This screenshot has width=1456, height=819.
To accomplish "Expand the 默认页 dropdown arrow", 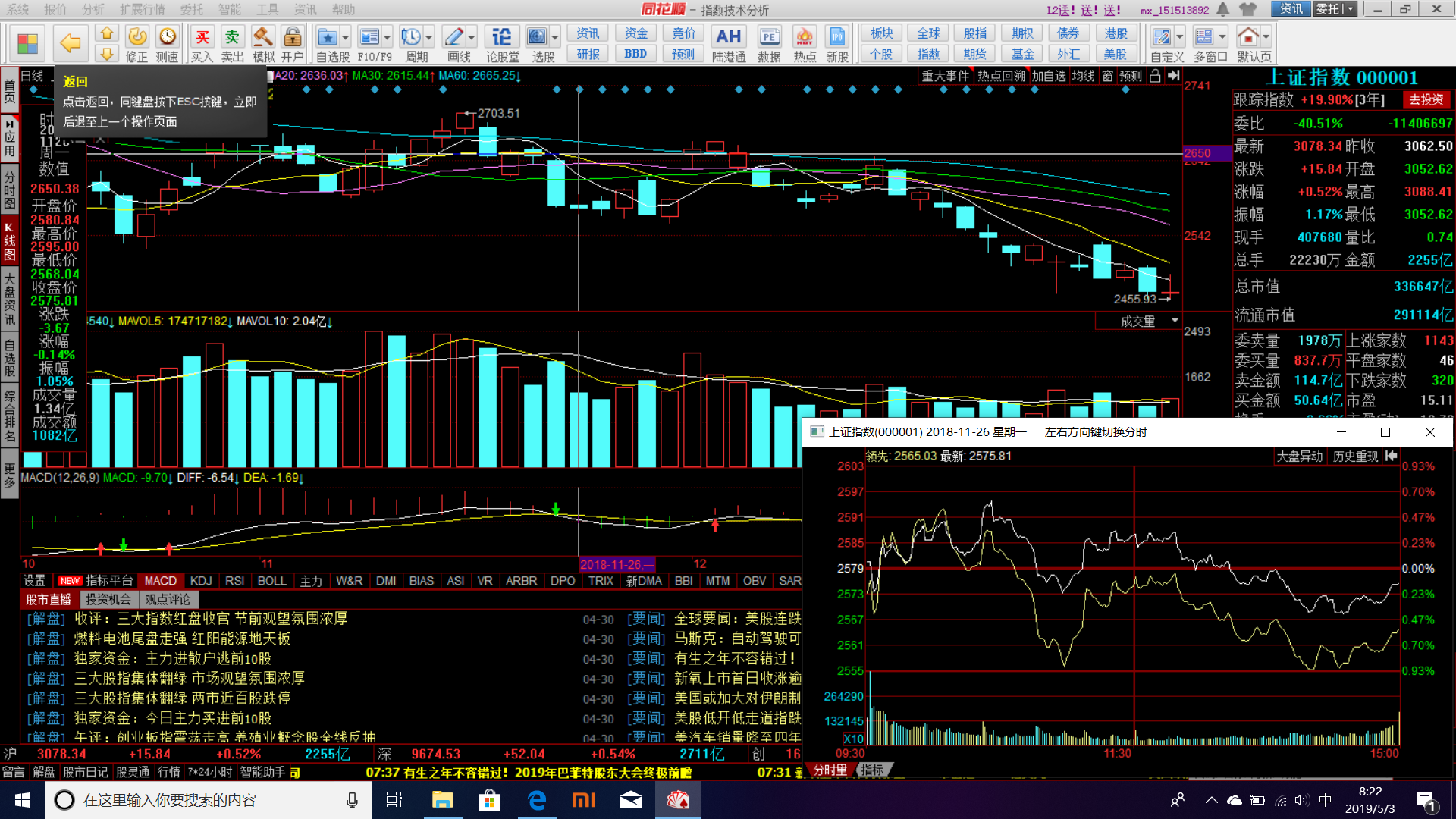I will [1266, 37].
